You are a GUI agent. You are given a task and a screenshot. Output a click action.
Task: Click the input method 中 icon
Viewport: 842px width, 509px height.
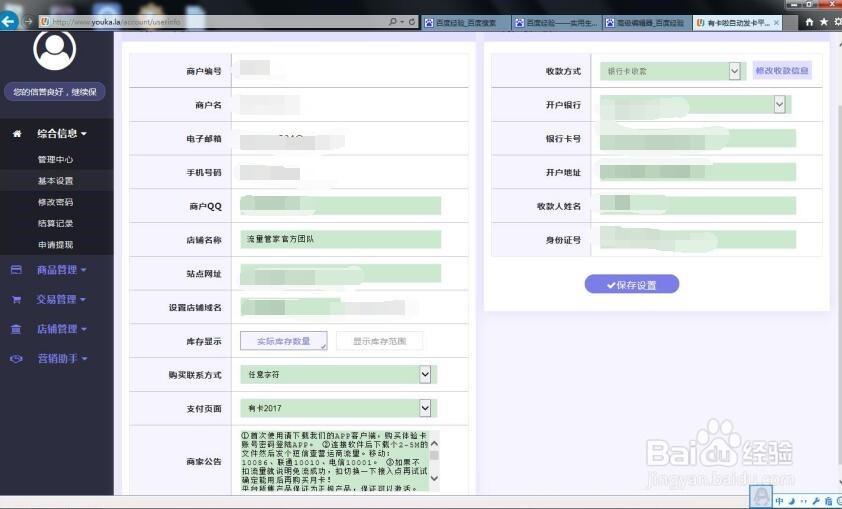point(780,500)
